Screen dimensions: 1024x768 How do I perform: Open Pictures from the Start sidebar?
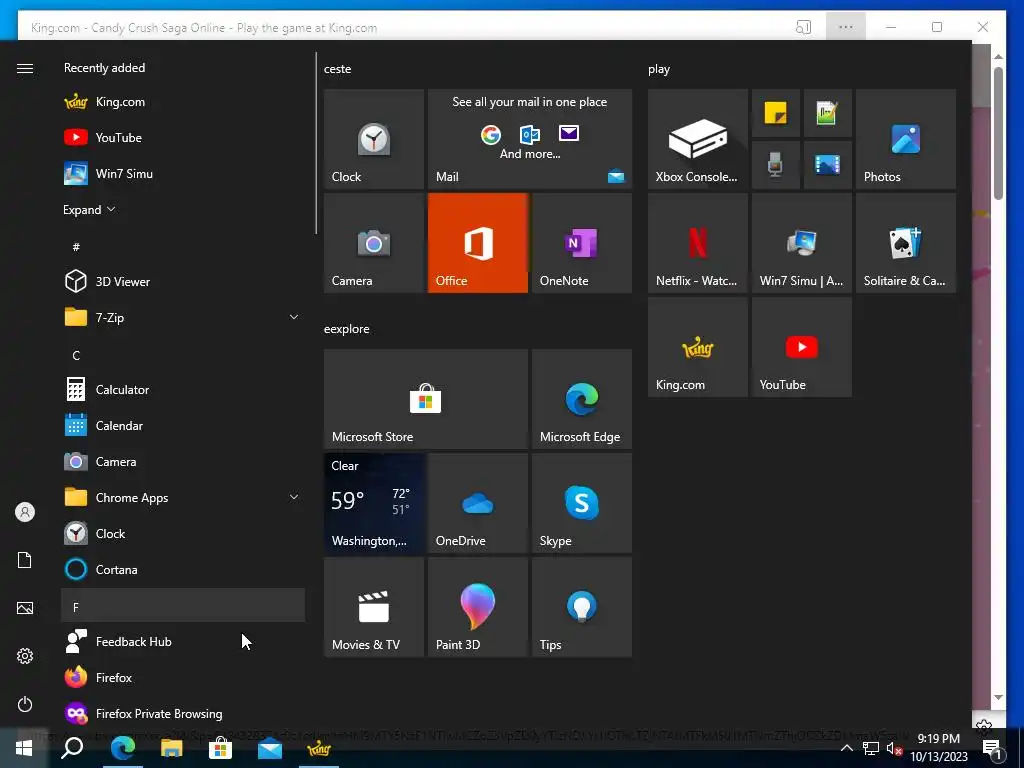click(25, 608)
